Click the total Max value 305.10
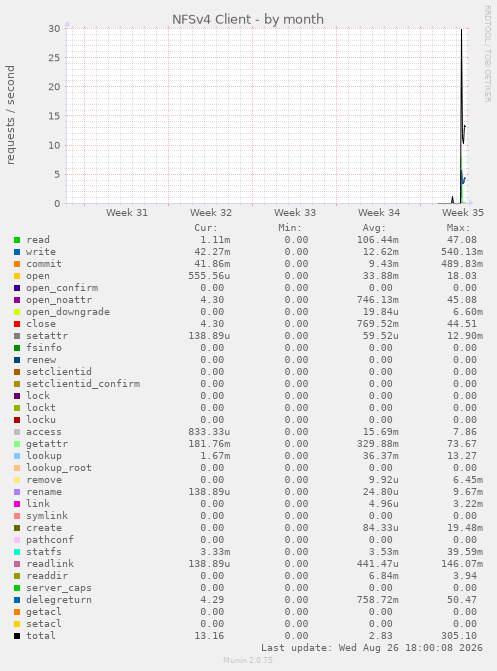This screenshot has width=497, height=671. [462, 636]
